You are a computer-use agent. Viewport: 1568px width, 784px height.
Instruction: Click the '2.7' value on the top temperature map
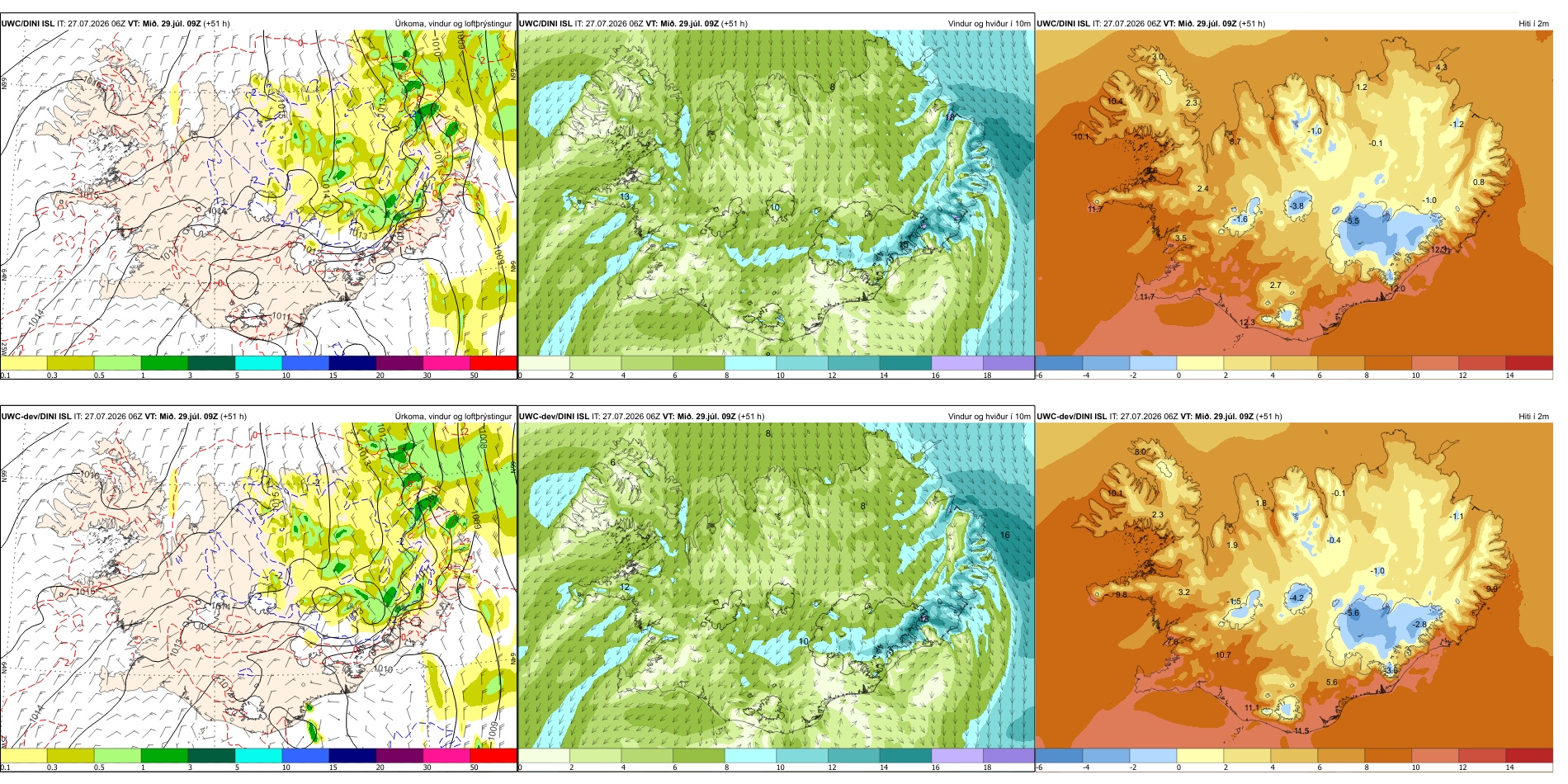tap(1275, 286)
